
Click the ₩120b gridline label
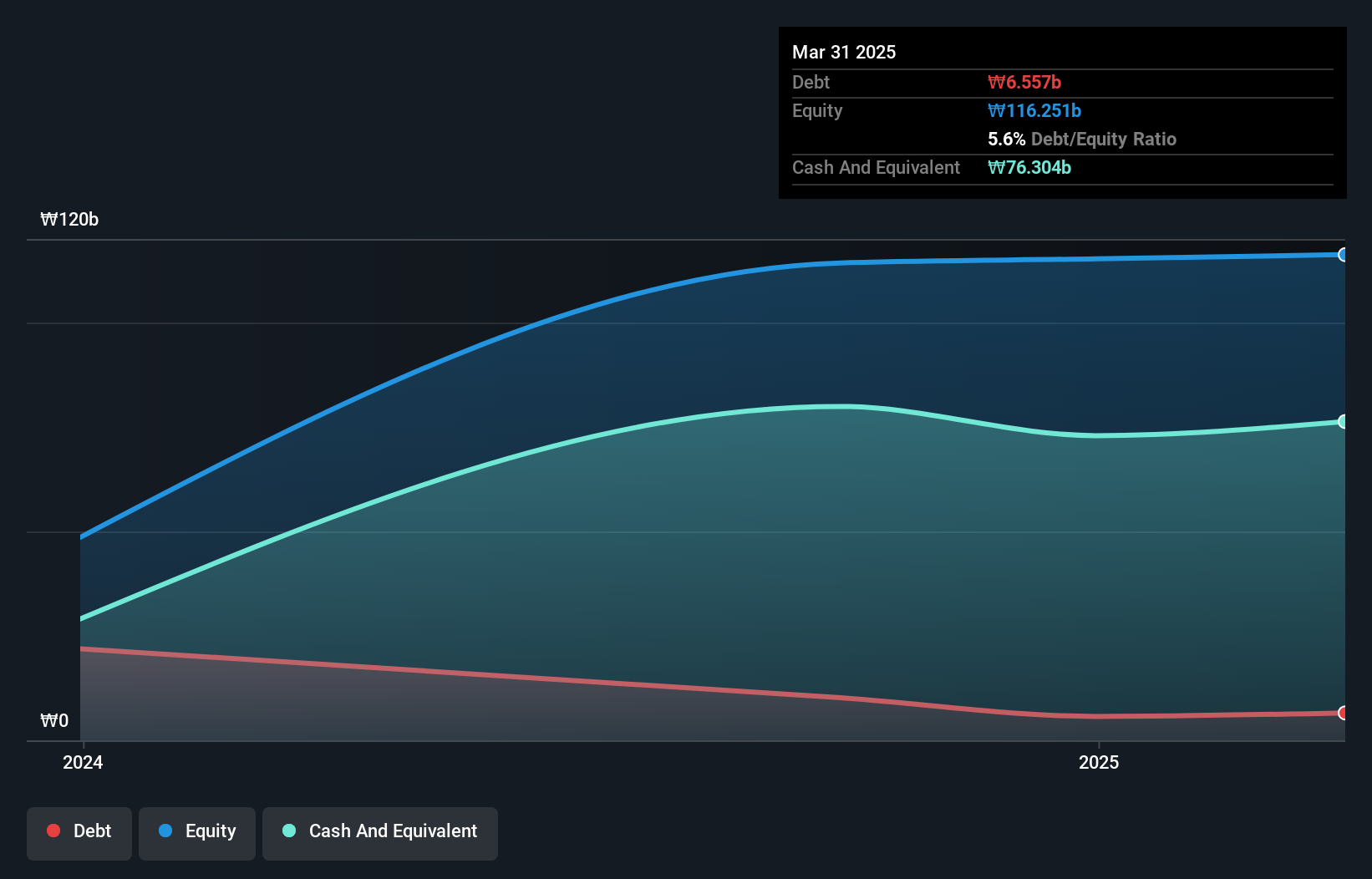click(69, 220)
